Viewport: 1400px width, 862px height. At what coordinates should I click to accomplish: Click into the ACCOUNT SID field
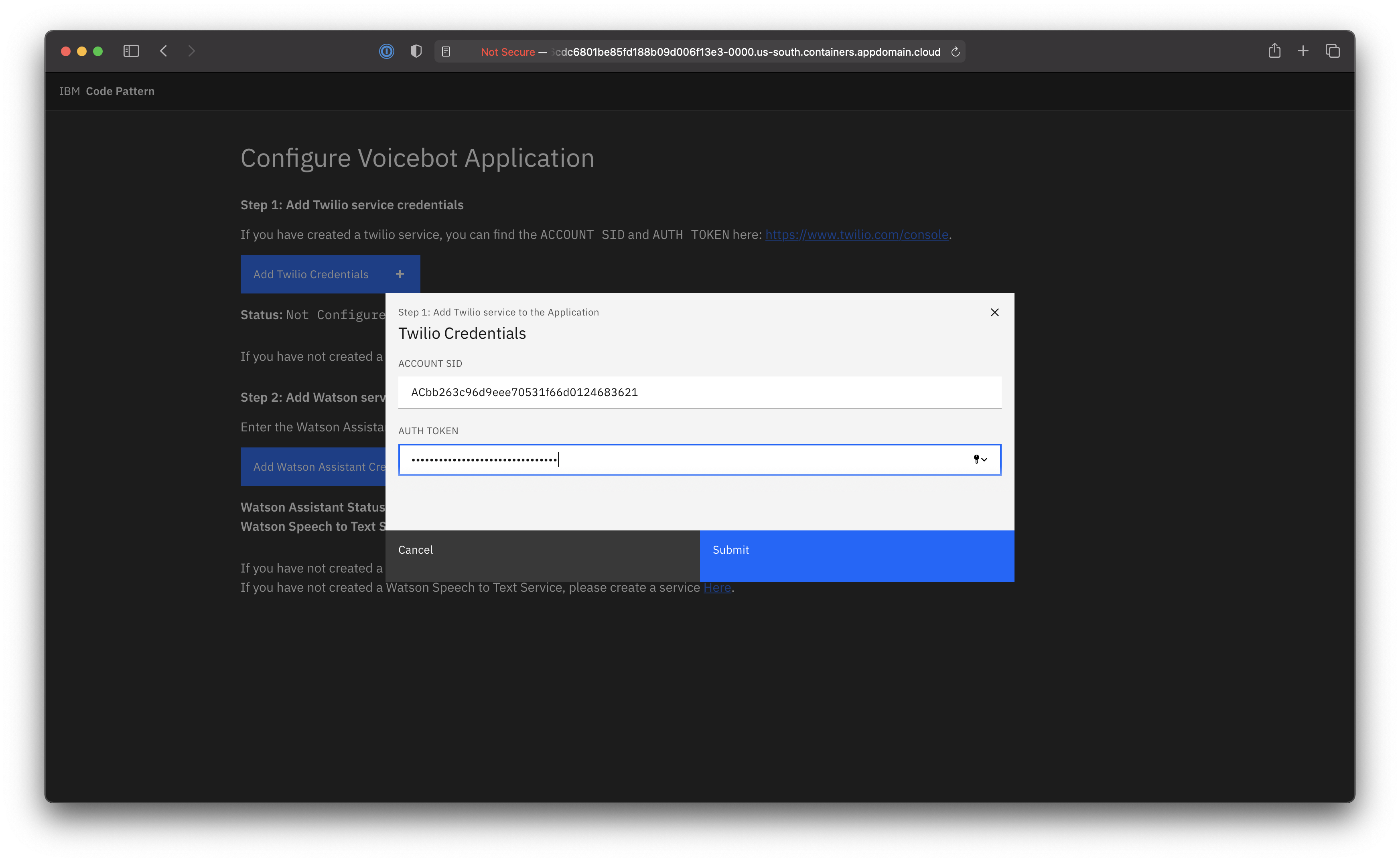click(699, 392)
